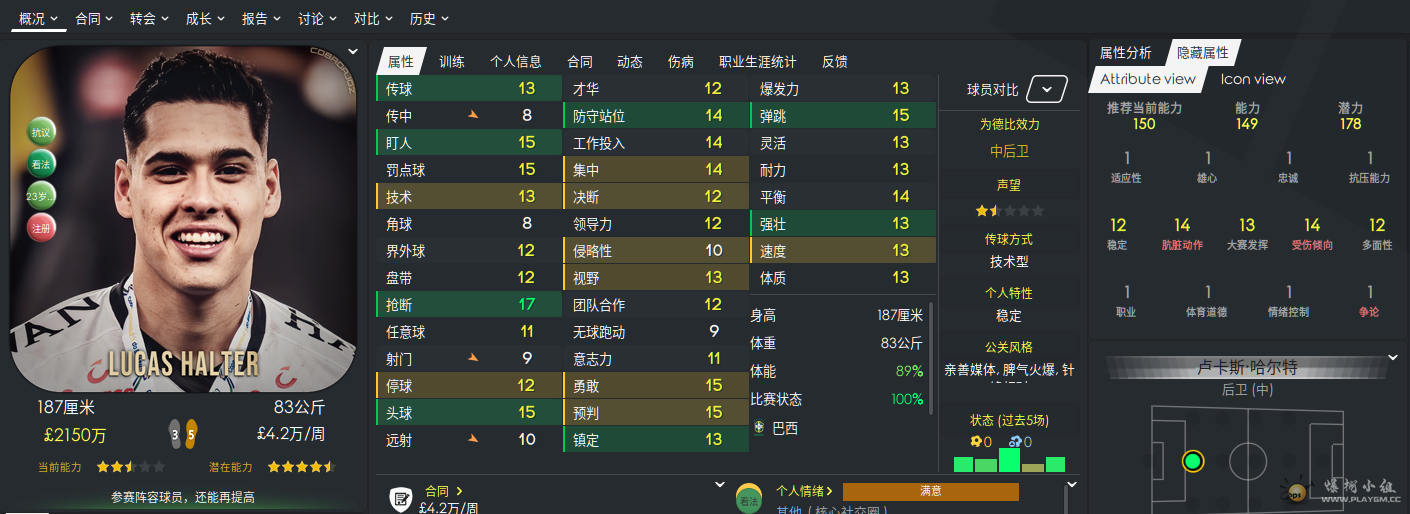The image size is (1410, 514).
Task: Click the green 看法 badge on the photo
Action: point(41,163)
